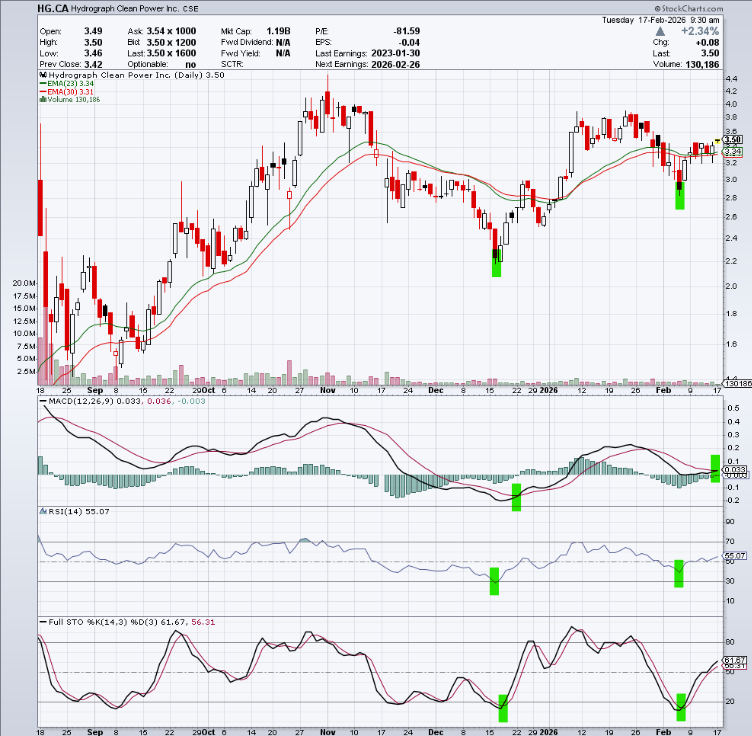752x736 pixels.
Task: Click the Fwd Dividend N/A value
Action: (x=283, y=42)
